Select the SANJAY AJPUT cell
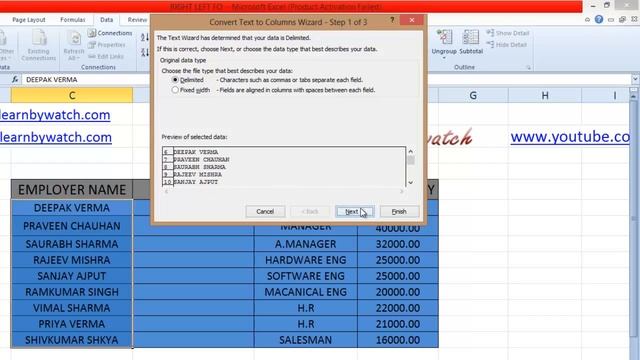This screenshot has width=640, height=360. coord(72,276)
